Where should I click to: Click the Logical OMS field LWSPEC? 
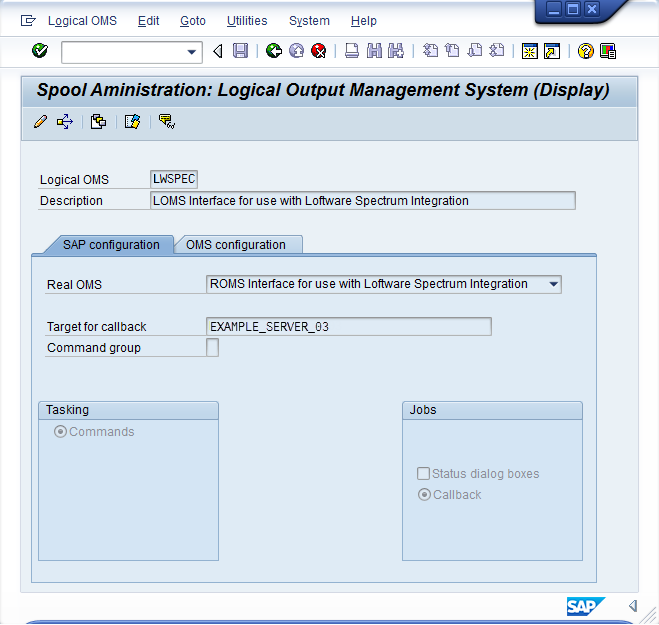tap(174, 179)
